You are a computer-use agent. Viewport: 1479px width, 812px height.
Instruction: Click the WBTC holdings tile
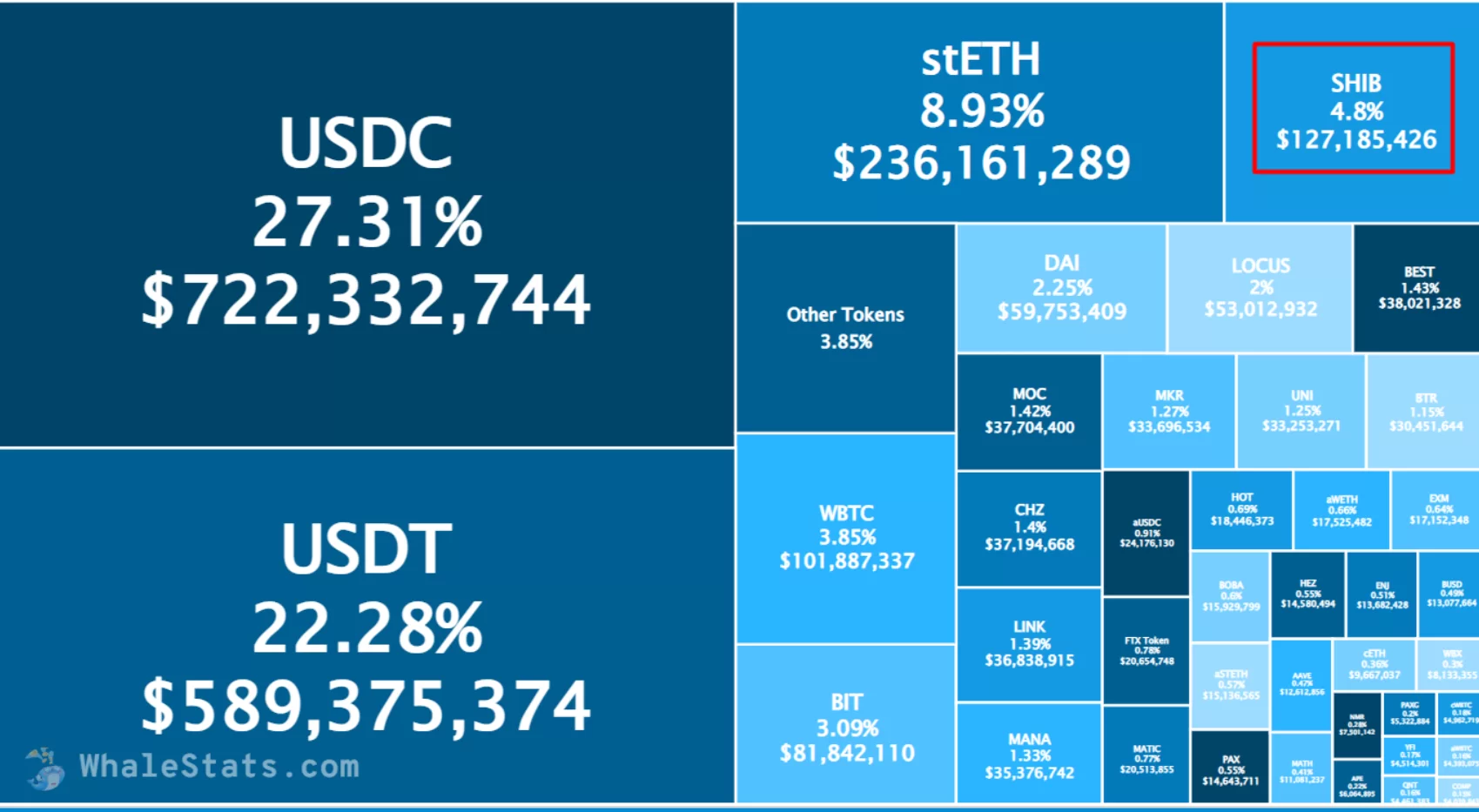pos(846,538)
